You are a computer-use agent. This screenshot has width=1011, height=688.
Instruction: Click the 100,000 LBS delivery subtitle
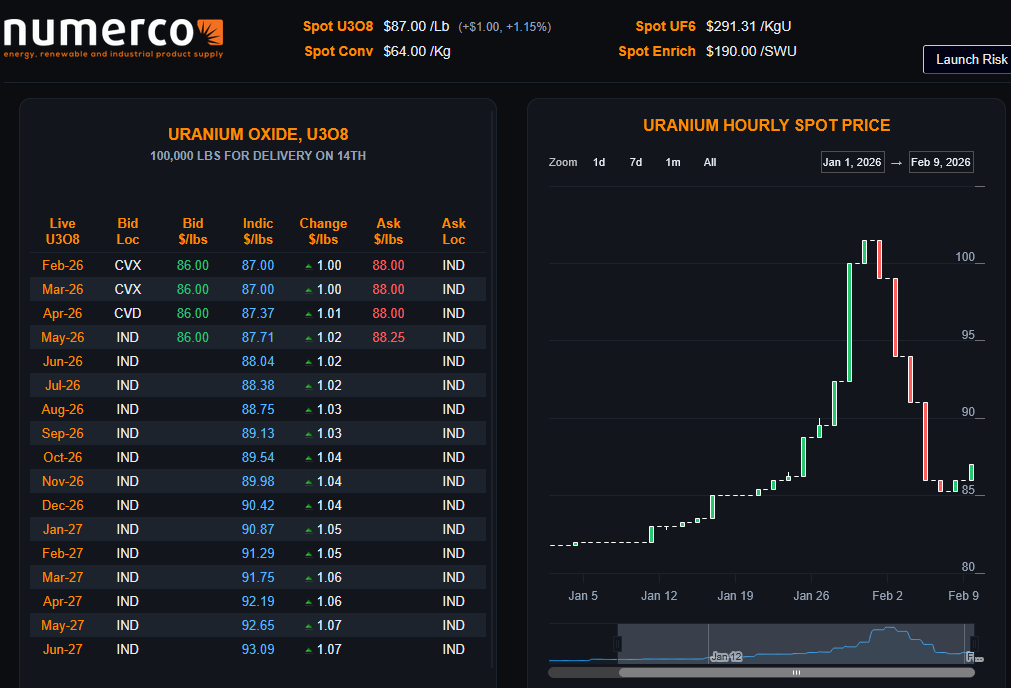click(258, 156)
